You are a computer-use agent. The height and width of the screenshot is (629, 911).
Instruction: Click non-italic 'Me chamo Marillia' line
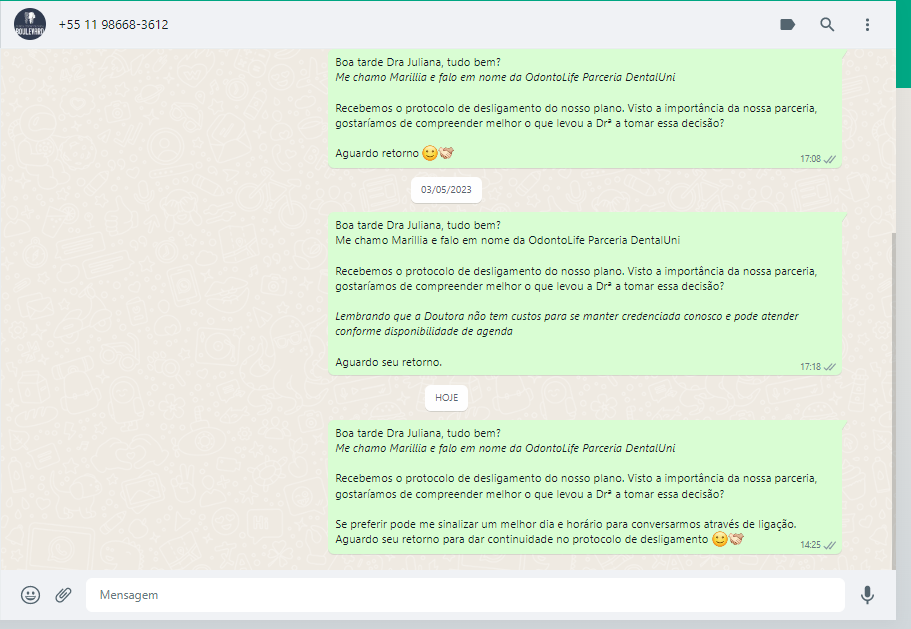click(x=507, y=240)
